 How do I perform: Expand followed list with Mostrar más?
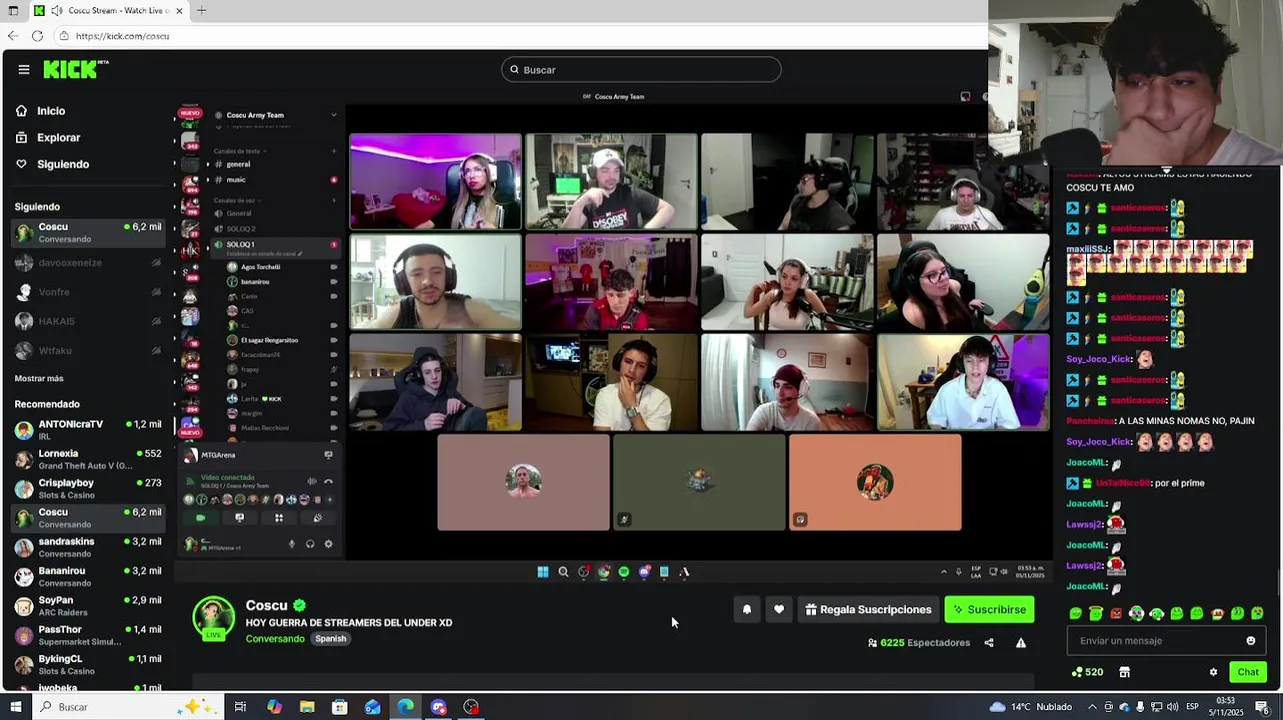click(x=39, y=378)
